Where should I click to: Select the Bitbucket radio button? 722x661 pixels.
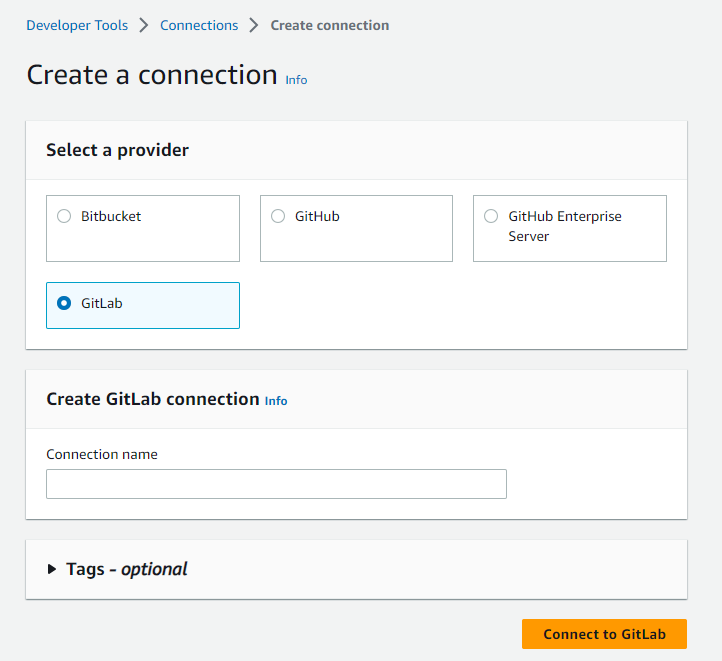[x=64, y=216]
